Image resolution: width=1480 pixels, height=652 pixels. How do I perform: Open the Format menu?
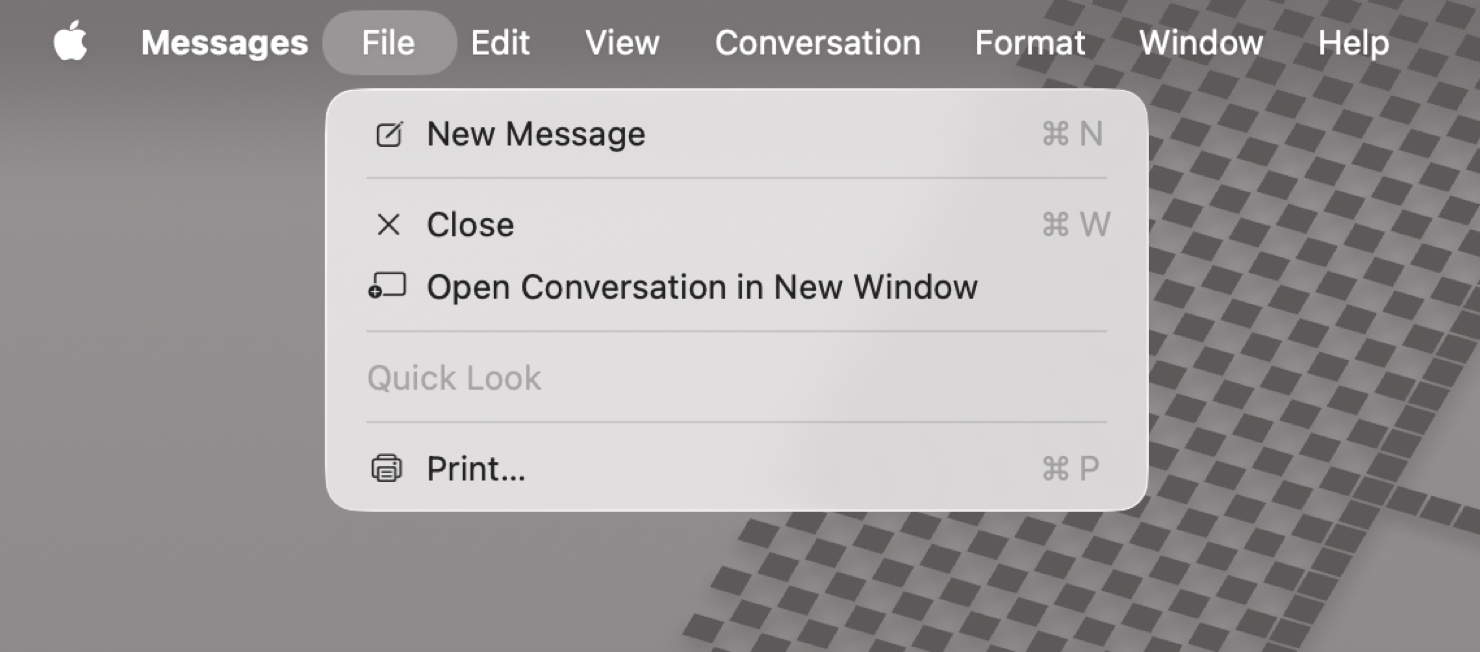coord(1030,42)
